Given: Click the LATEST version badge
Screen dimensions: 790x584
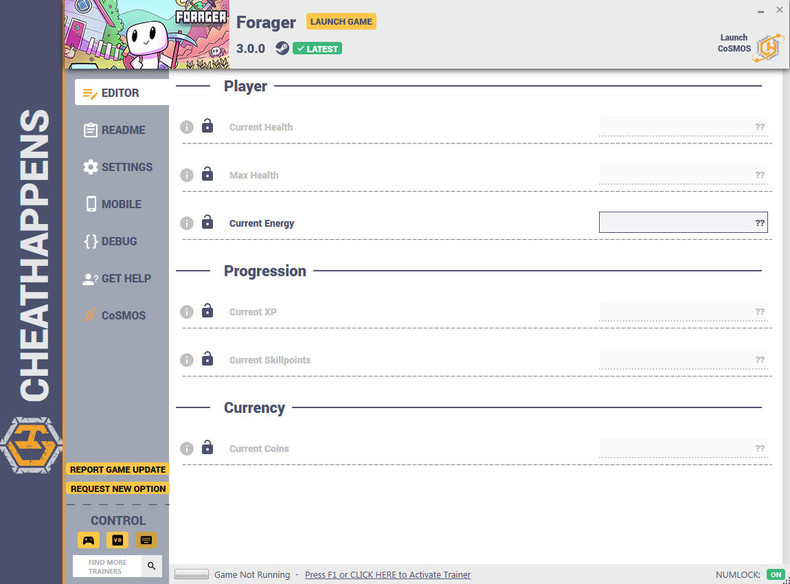Looking at the screenshot, I should point(317,49).
